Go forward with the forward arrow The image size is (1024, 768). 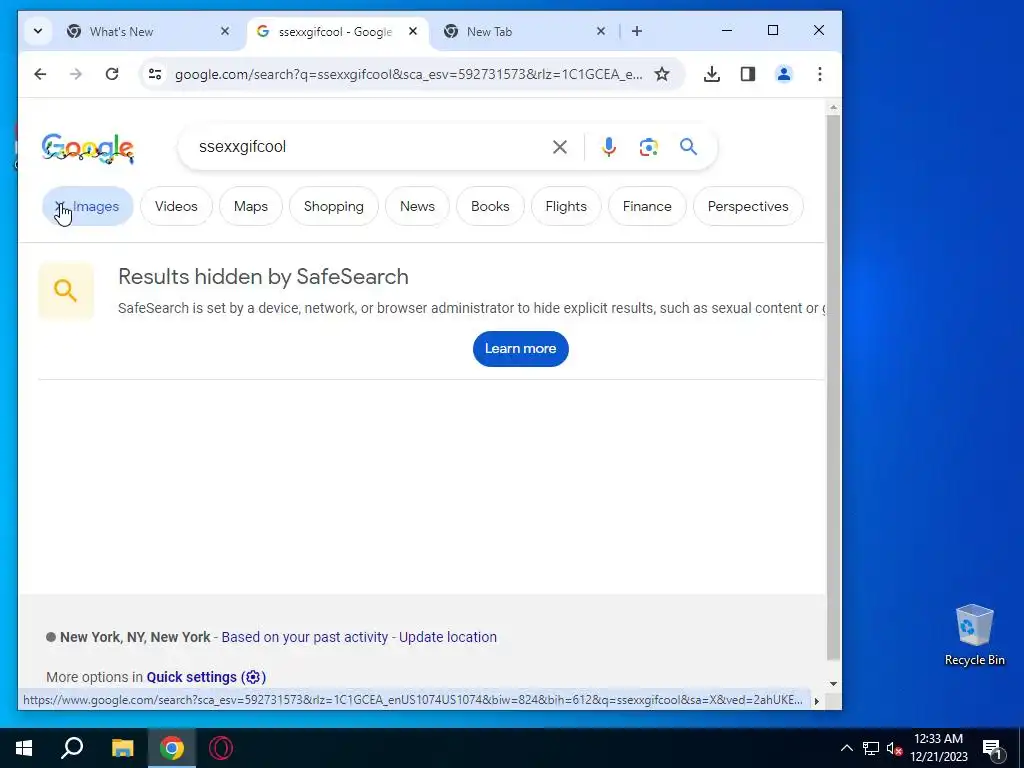[x=76, y=74]
